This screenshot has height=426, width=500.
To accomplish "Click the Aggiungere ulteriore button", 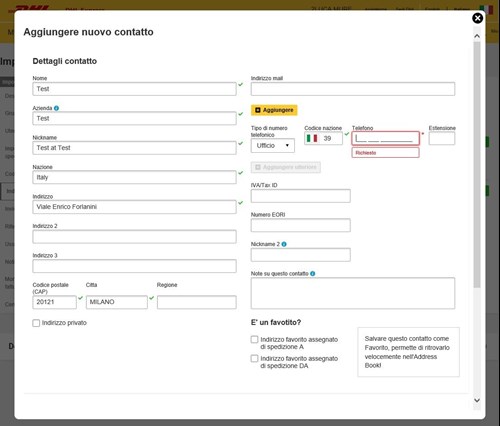I will coord(286,167).
